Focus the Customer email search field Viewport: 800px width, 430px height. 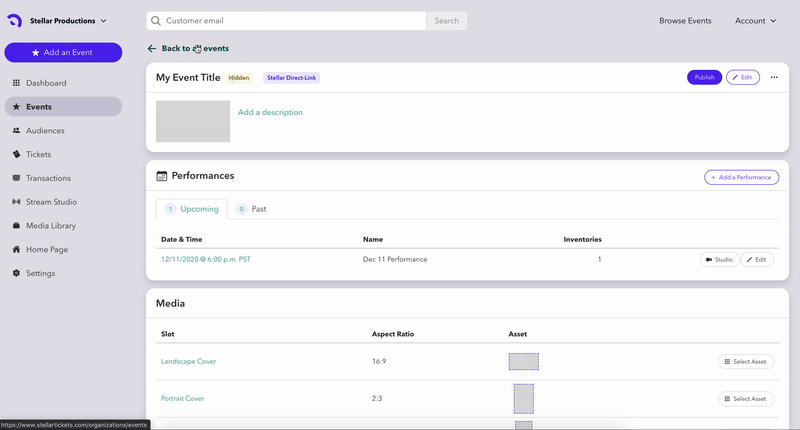[x=286, y=21]
